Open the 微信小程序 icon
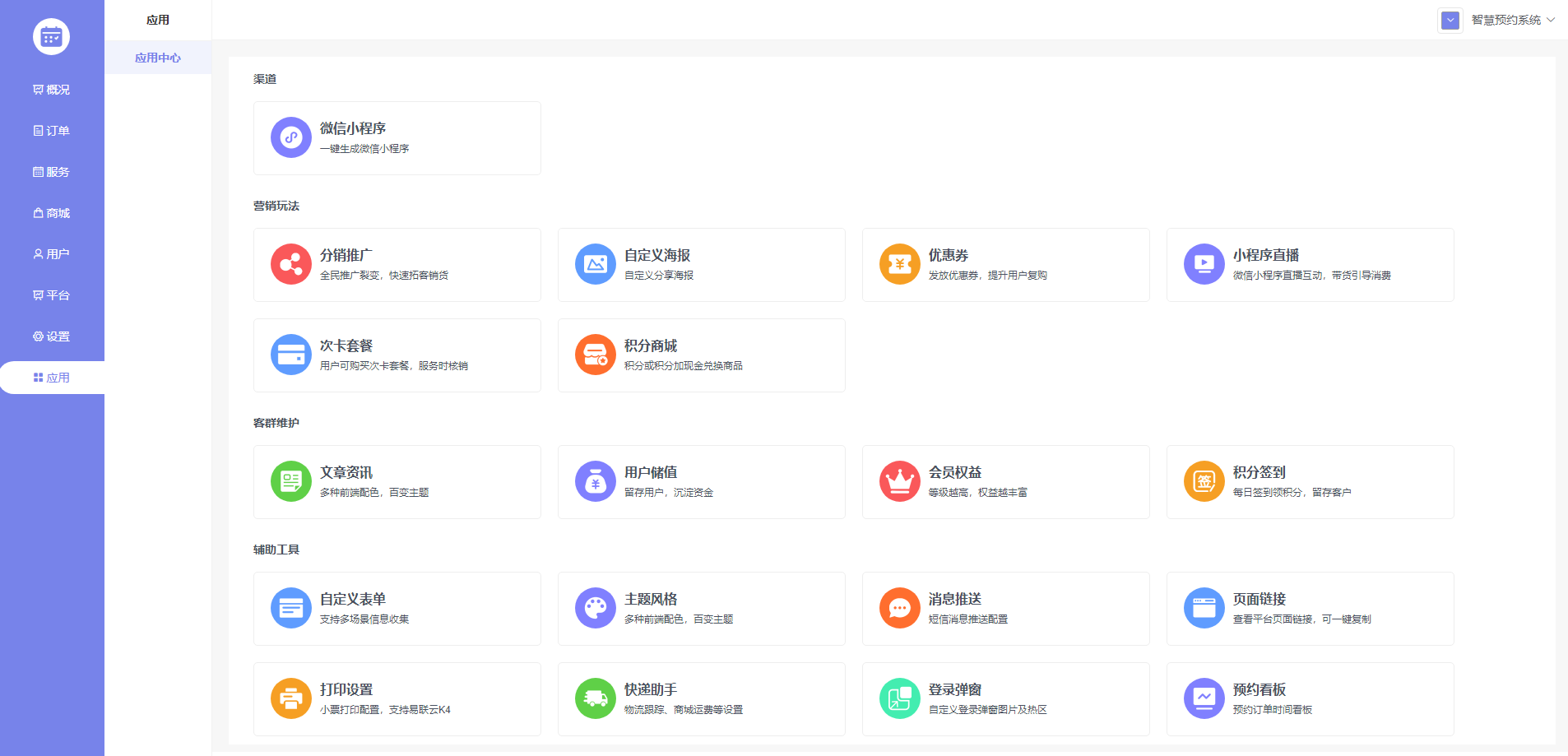The image size is (1568, 756). [291, 137]
